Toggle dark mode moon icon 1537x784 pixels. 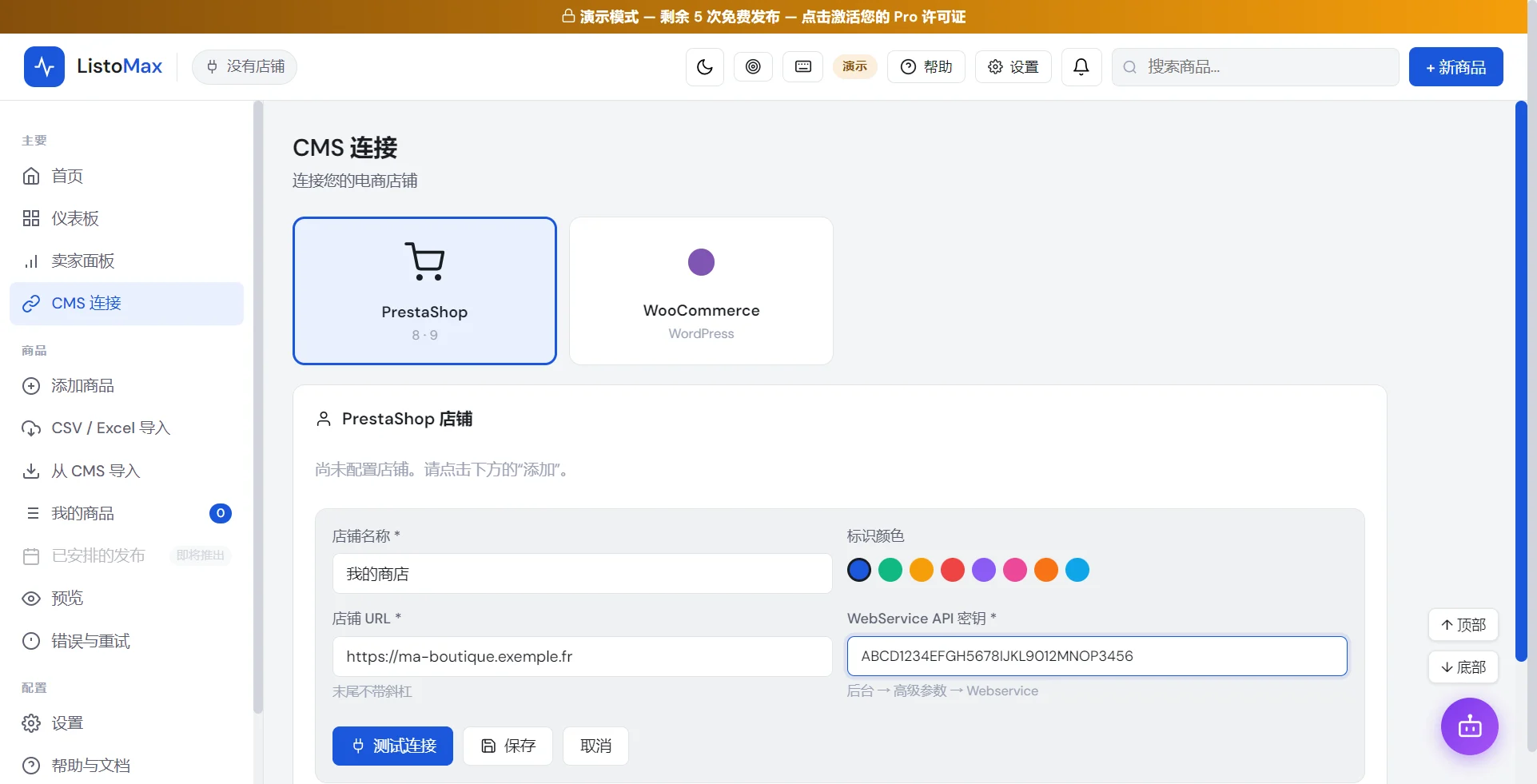tap(705, 67)
